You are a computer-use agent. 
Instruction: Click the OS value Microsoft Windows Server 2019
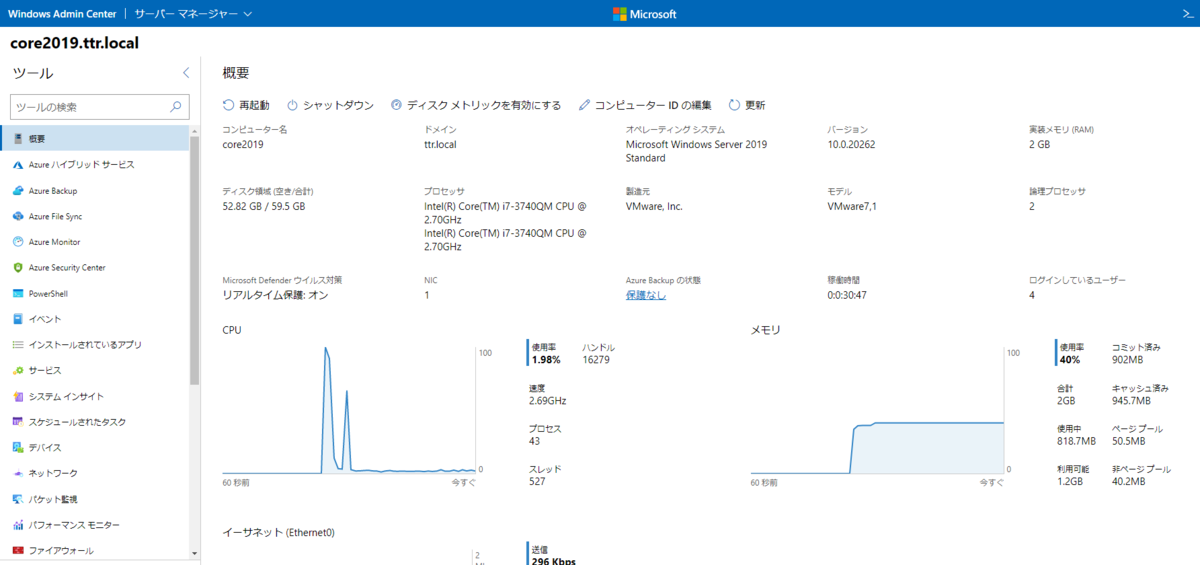pos(696,151)
